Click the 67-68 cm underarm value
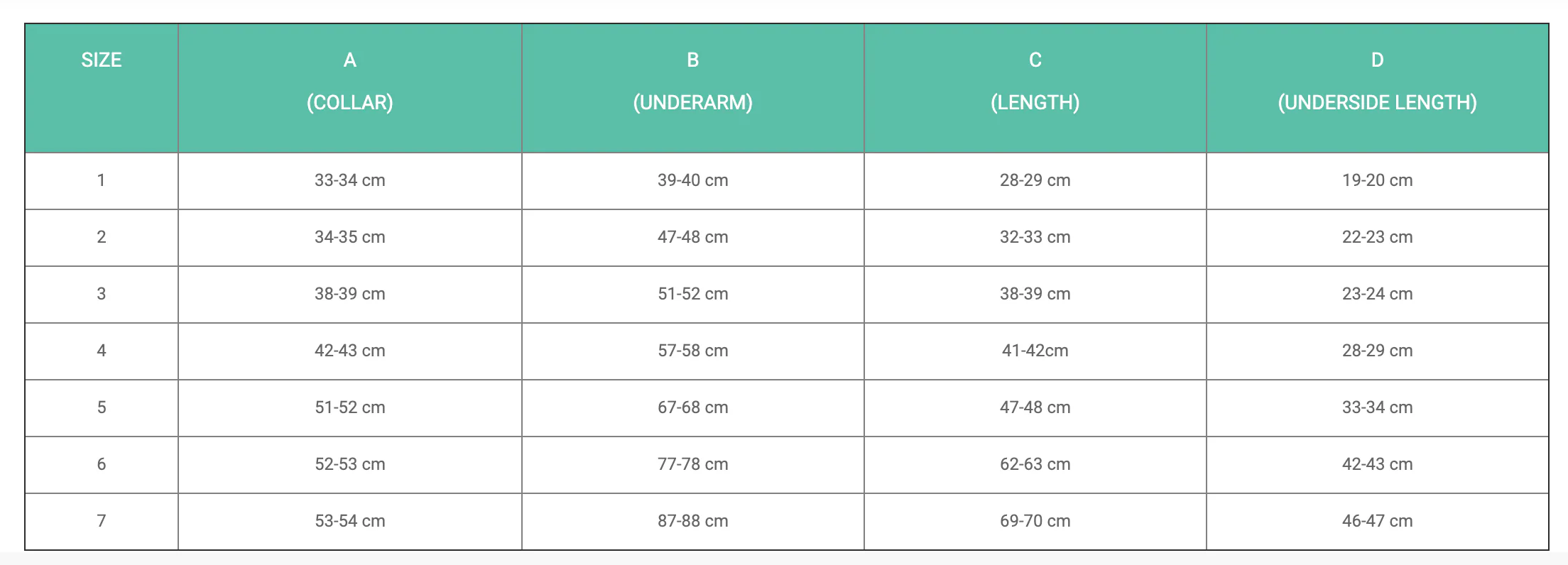Image resolution: width=1568 pixels, height=565 pixels. point(693,408)
